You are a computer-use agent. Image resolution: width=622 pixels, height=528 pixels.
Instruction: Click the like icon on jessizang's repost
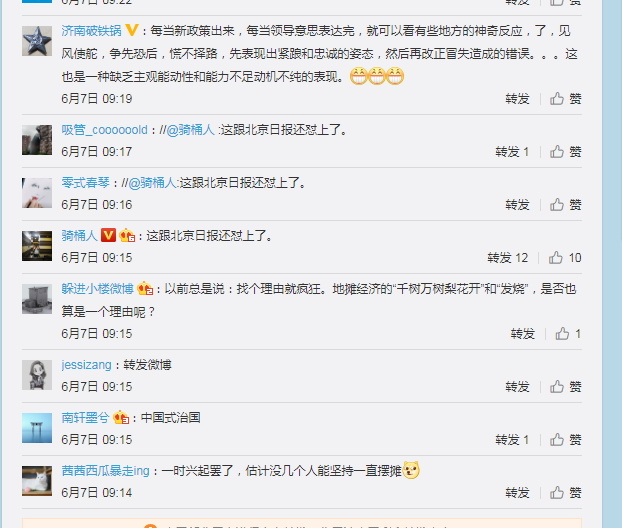(565, 386)
